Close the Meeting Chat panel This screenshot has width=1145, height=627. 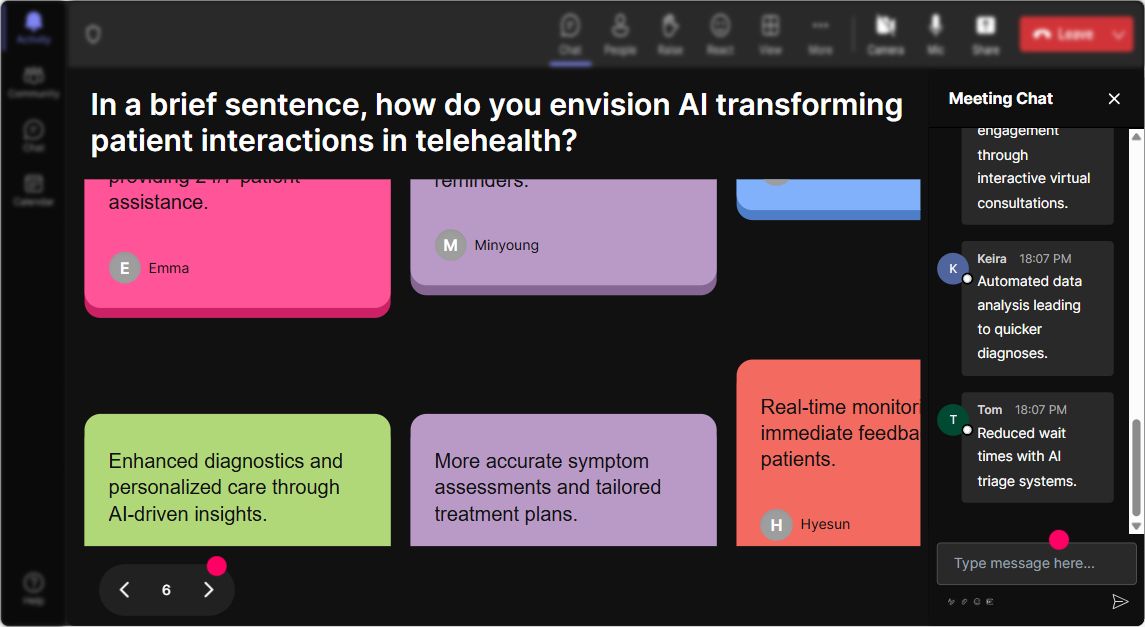point(1114,99)
